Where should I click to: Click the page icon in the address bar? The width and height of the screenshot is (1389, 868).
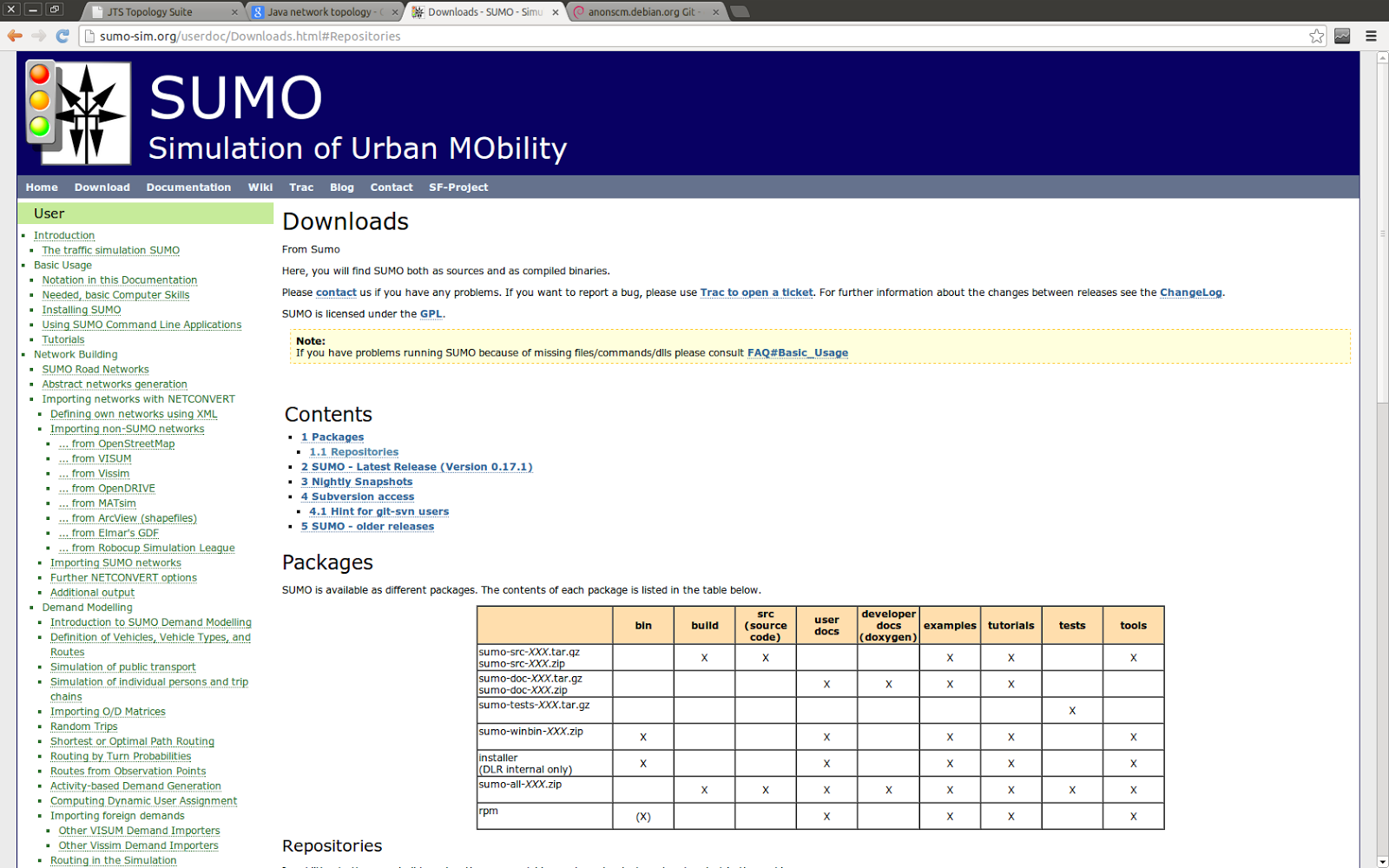[x=89, y=36]
